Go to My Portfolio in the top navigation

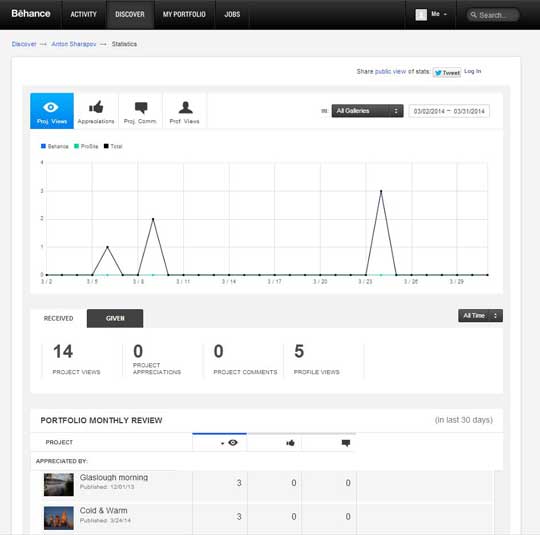point(184,14)
